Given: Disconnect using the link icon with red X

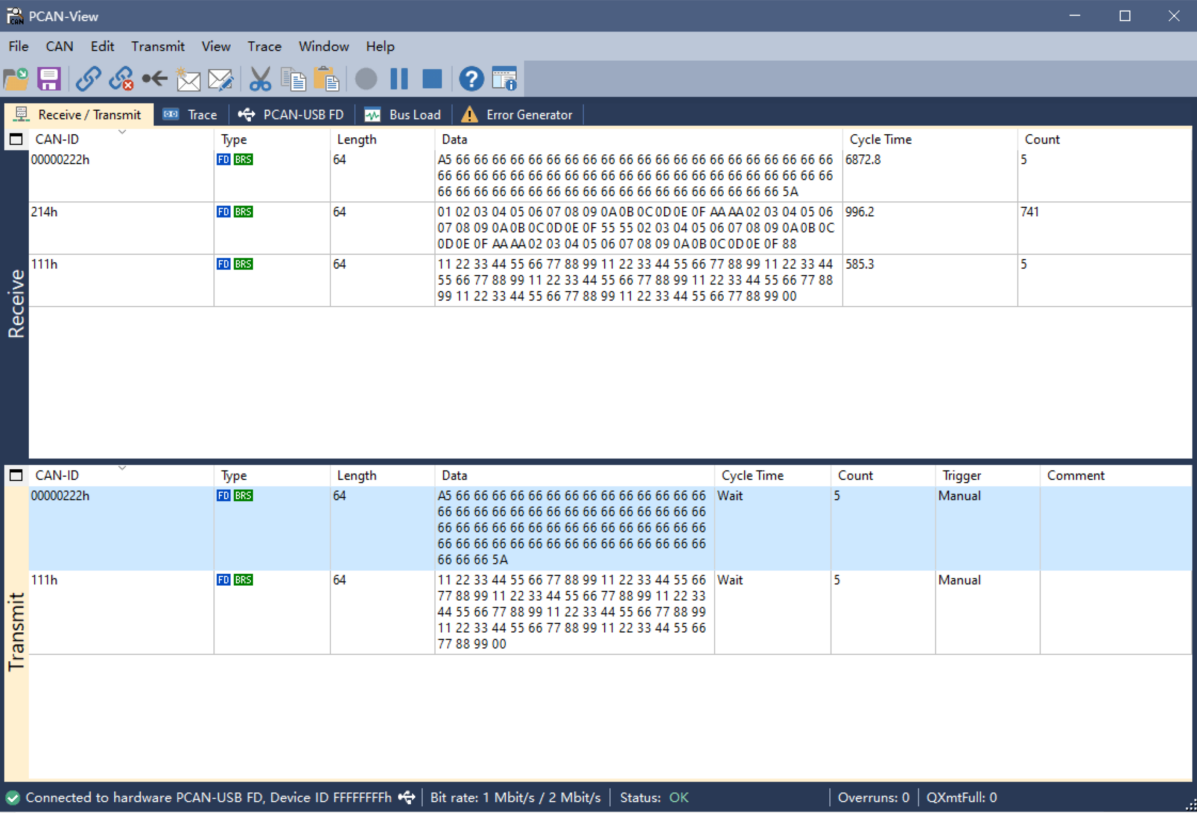Looking at the screenshot, I should tap(121, 79).
